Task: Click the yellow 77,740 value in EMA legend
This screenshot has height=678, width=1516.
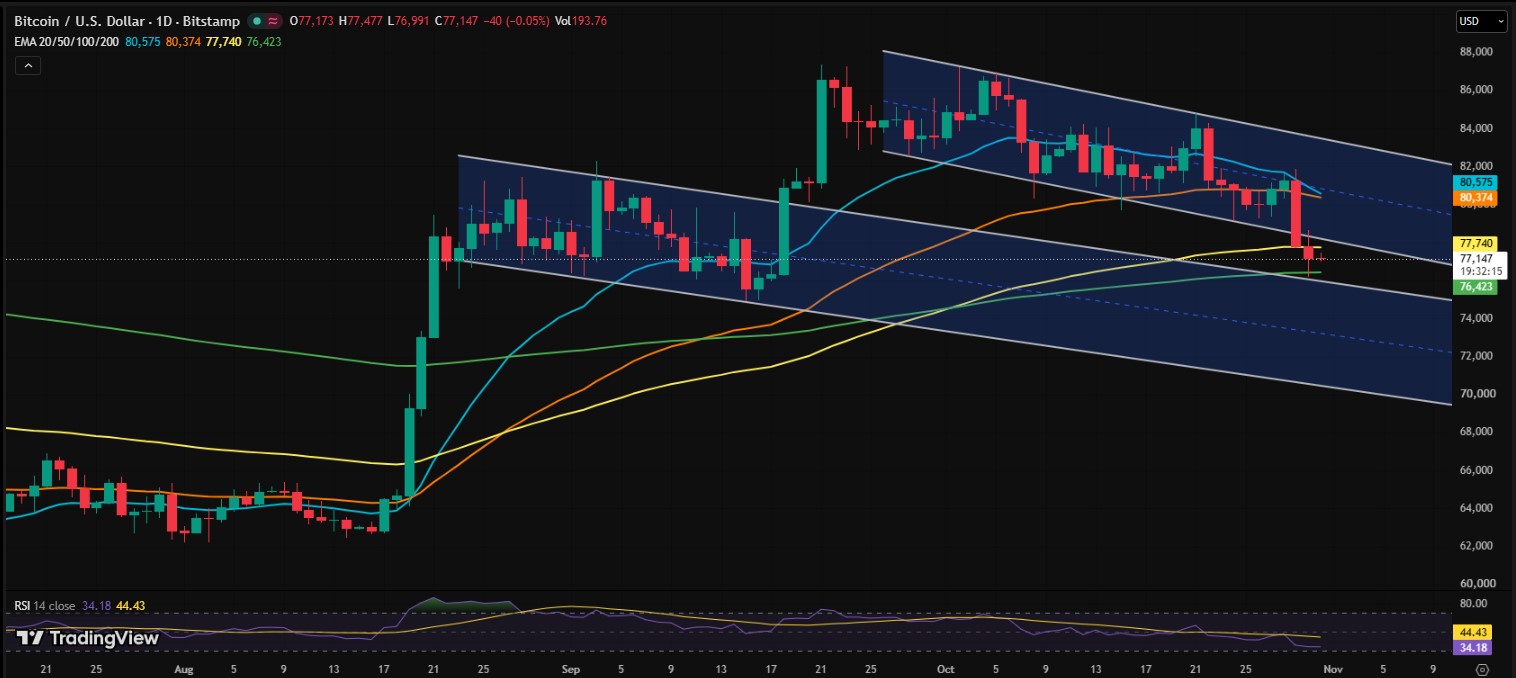Action: tap(222, 42)
